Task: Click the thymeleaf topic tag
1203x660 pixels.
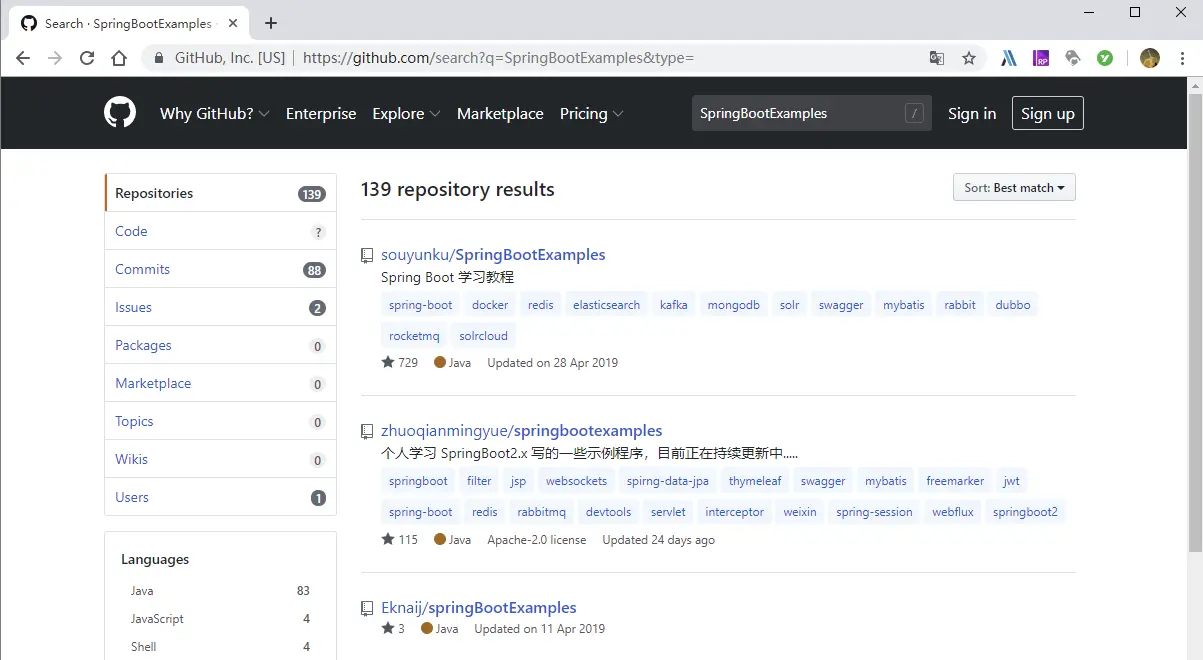Action: pyautogui.click(x=755, y=481)
